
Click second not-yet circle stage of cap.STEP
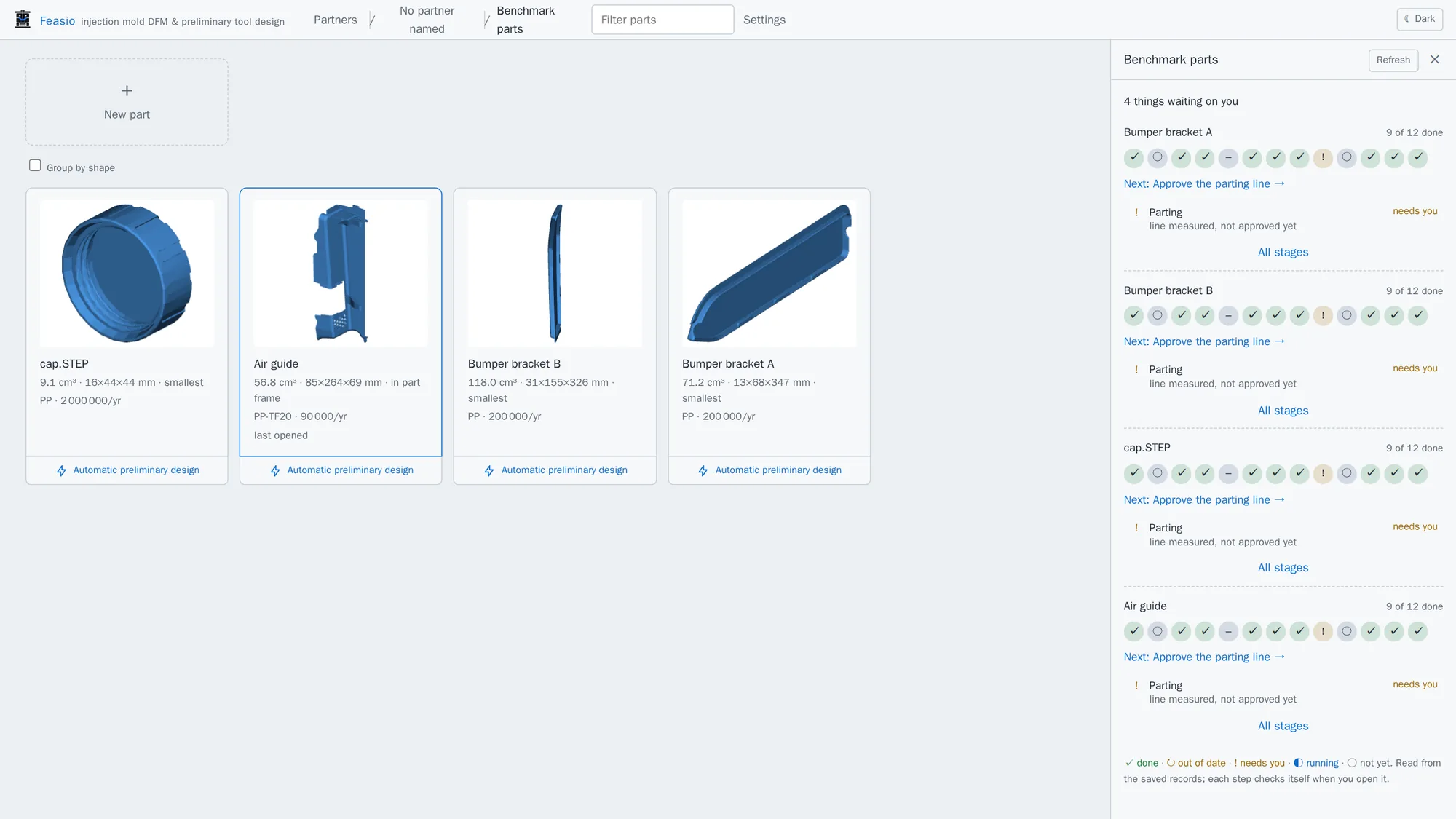coord(1347,473)
